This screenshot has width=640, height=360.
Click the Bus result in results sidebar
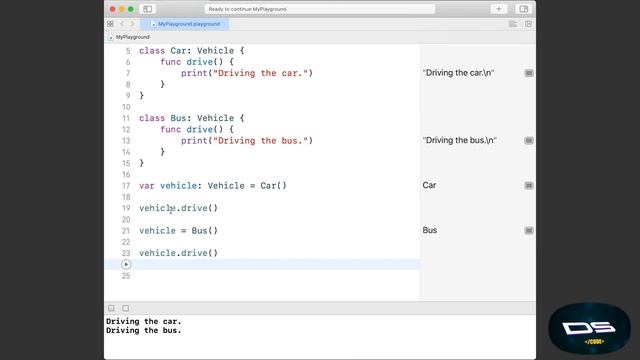click(430, 230)
